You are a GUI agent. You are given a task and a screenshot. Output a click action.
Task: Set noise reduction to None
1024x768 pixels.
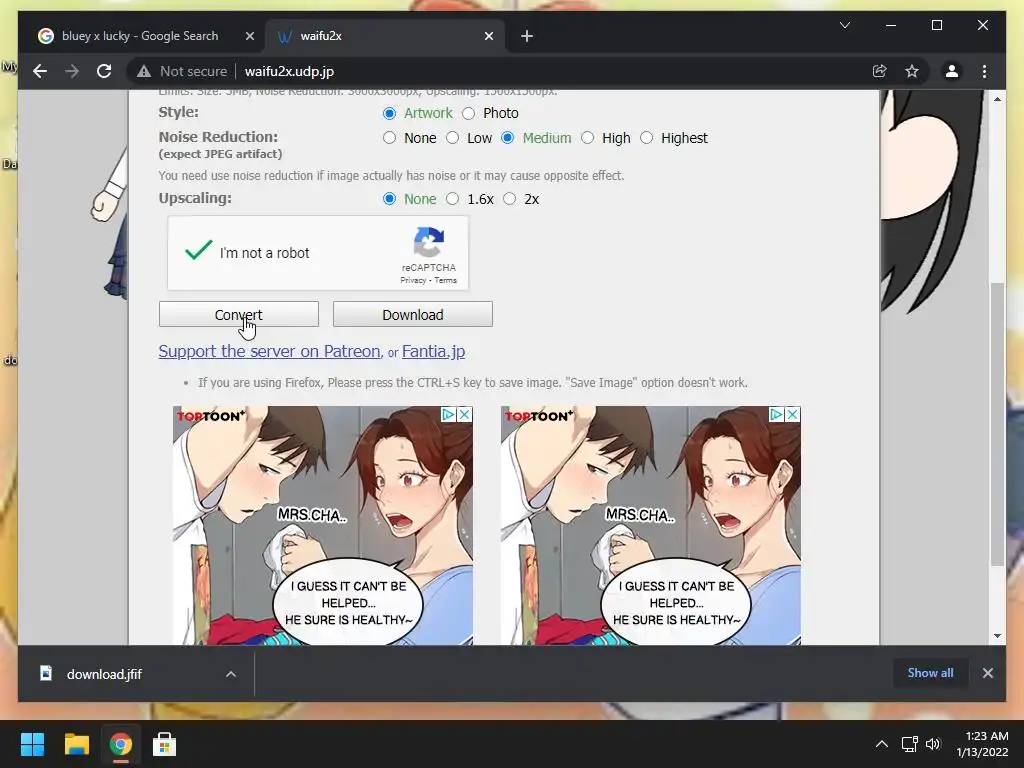pyautogui.click(x=389, y=138)
